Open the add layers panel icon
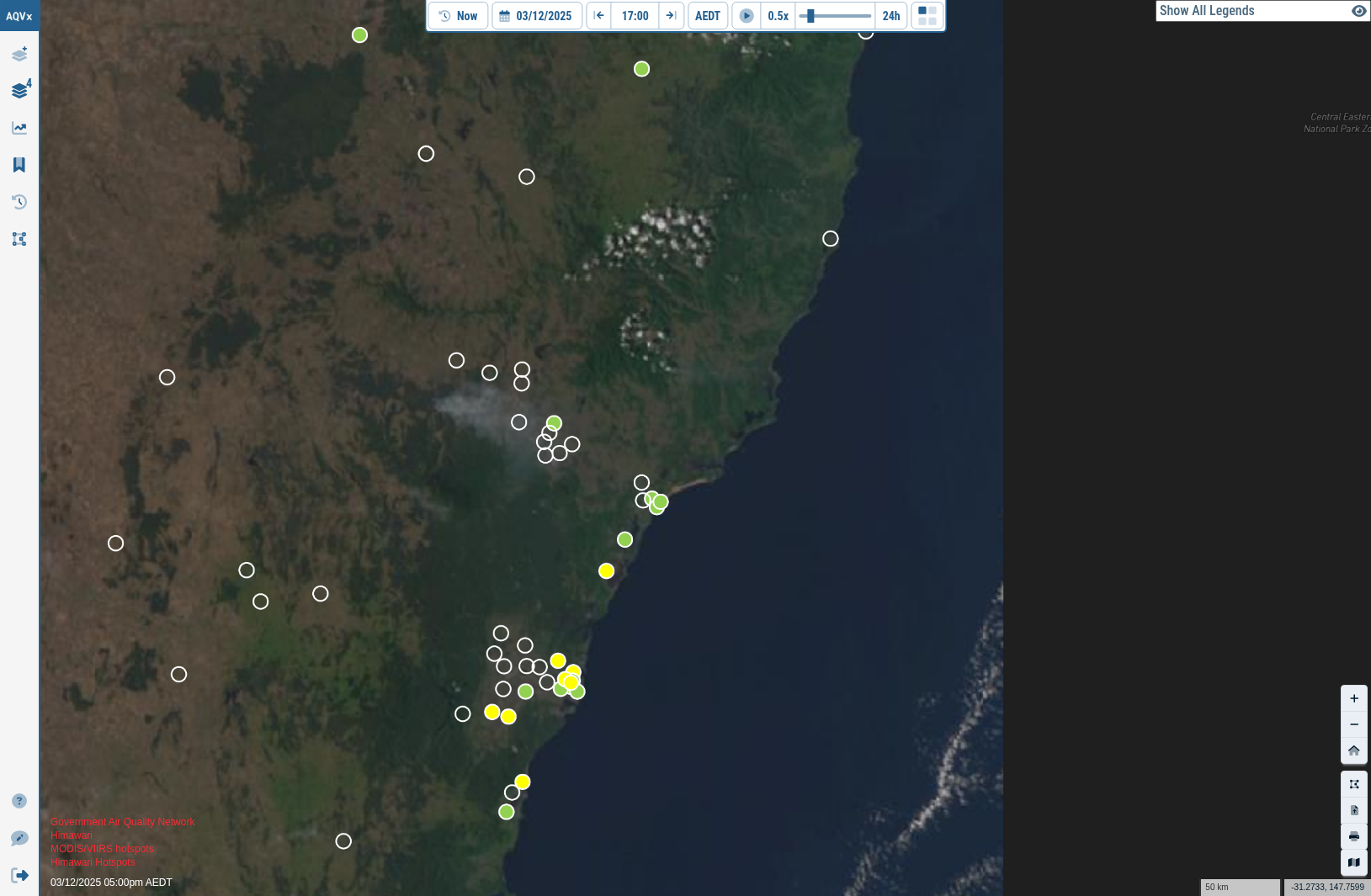This screenshot has width=1371, height=896. [19, 54]
